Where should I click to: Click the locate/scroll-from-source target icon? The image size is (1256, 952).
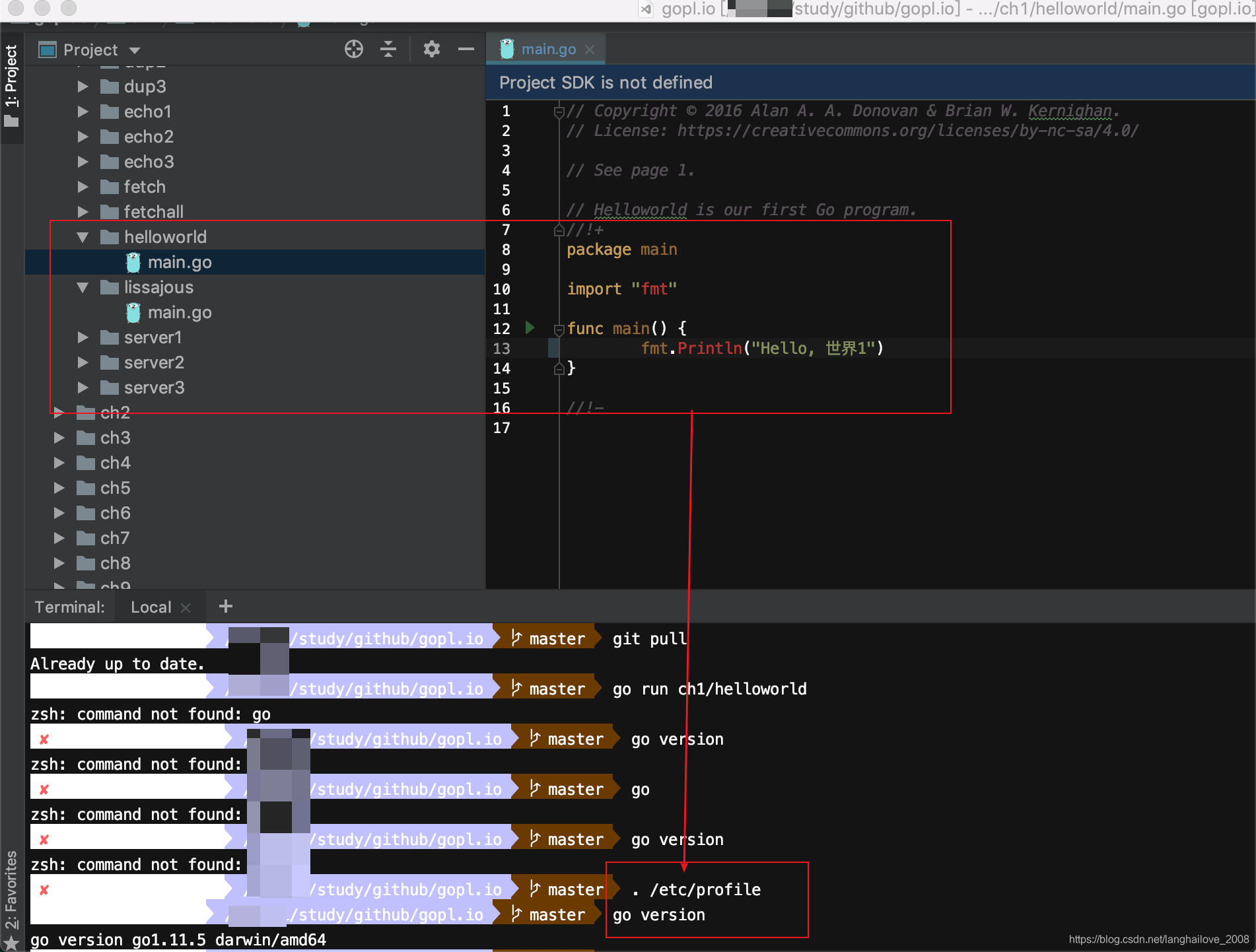click(354, 50)
